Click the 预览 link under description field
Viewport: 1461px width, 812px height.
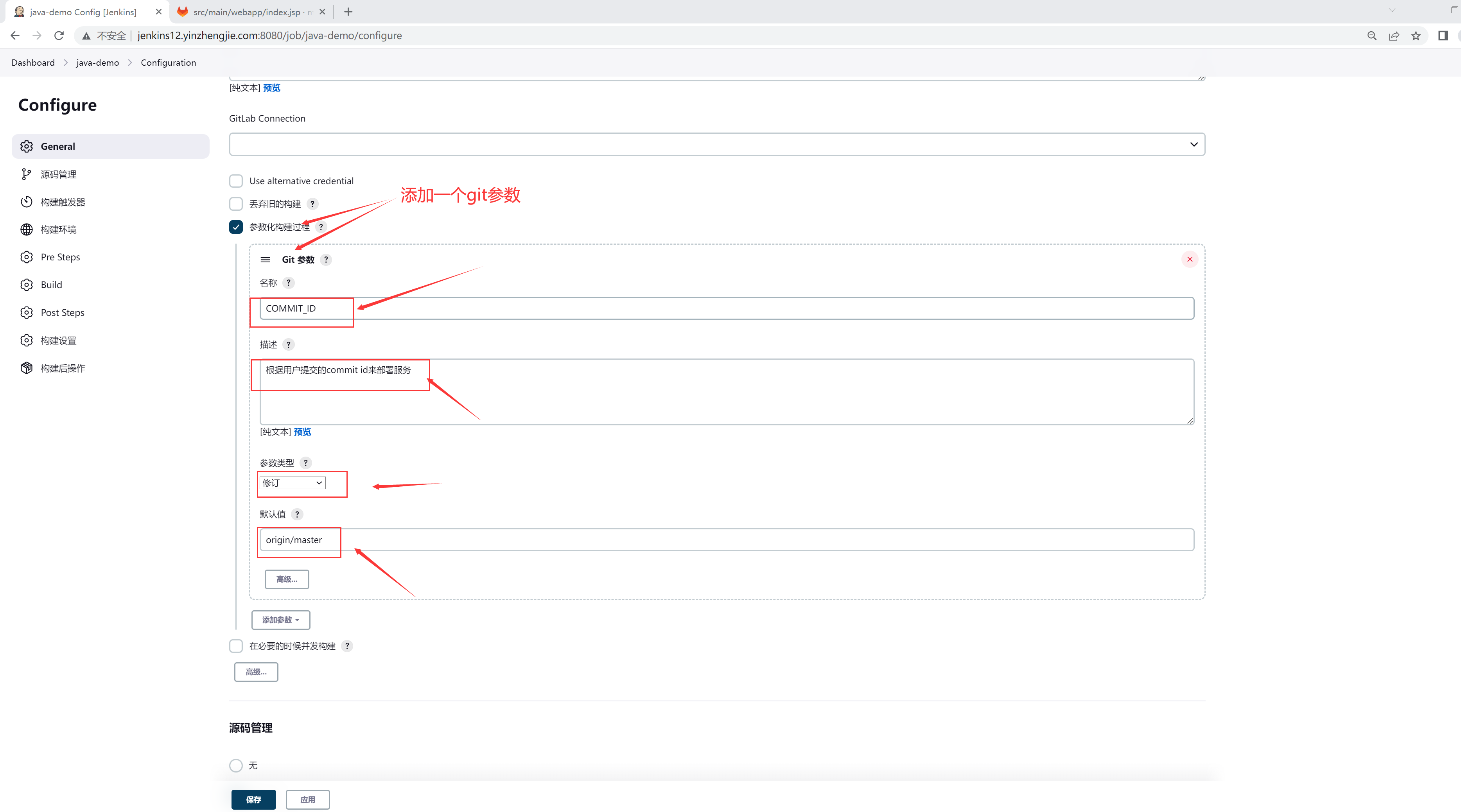pos(302,432)
